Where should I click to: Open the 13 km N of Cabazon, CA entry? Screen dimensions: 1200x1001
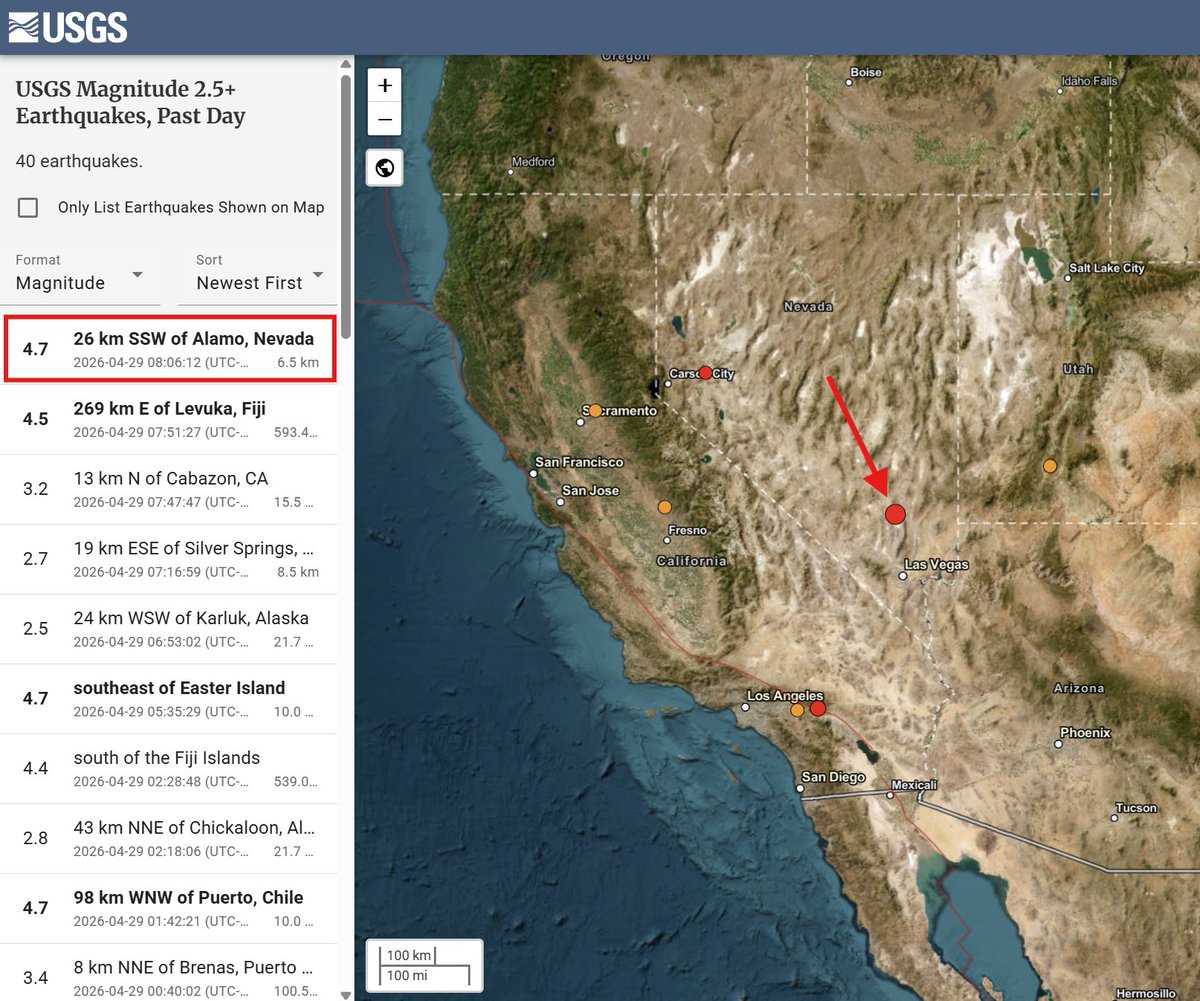click(169, 489)
